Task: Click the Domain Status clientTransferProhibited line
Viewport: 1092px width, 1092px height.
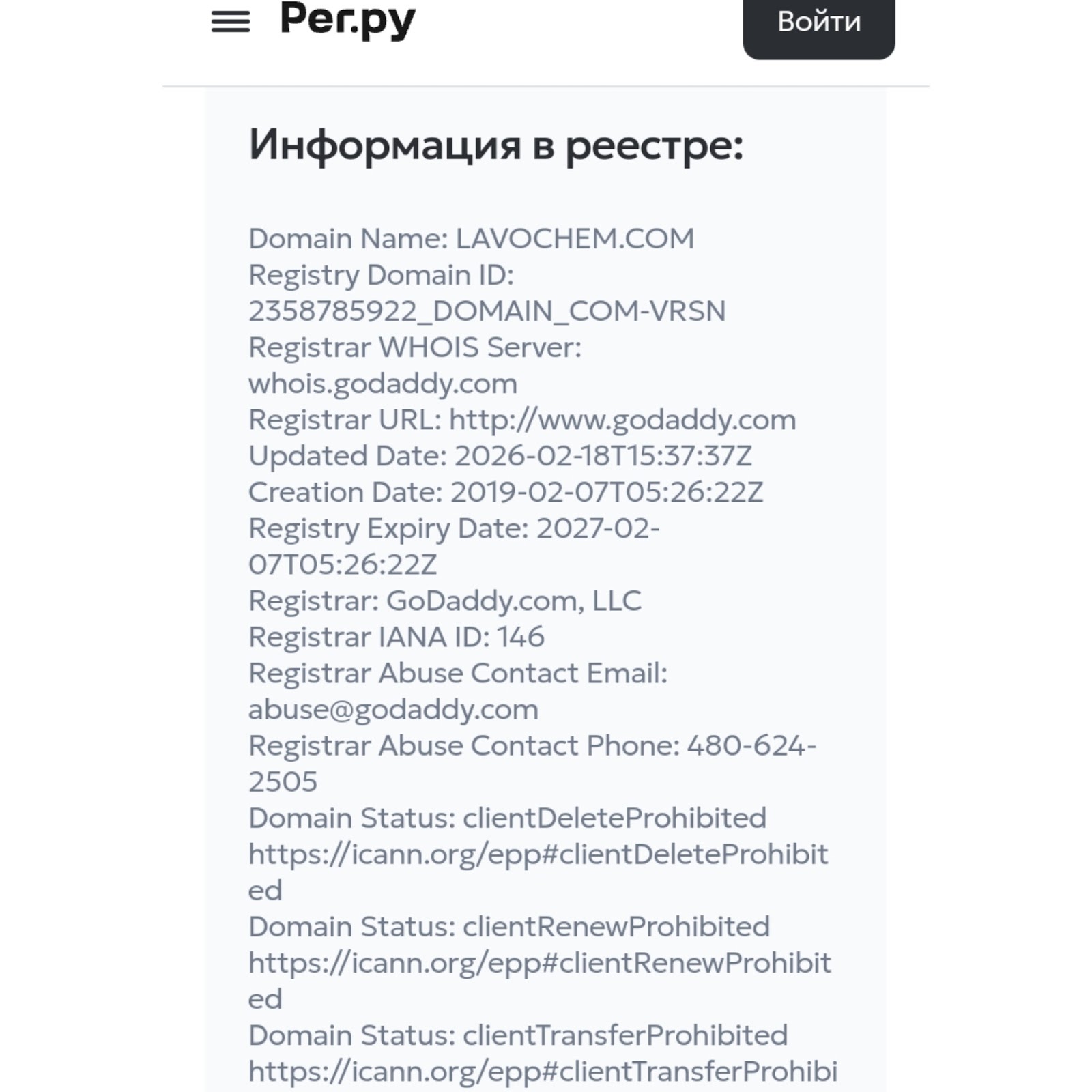Action: [517, 1035]
